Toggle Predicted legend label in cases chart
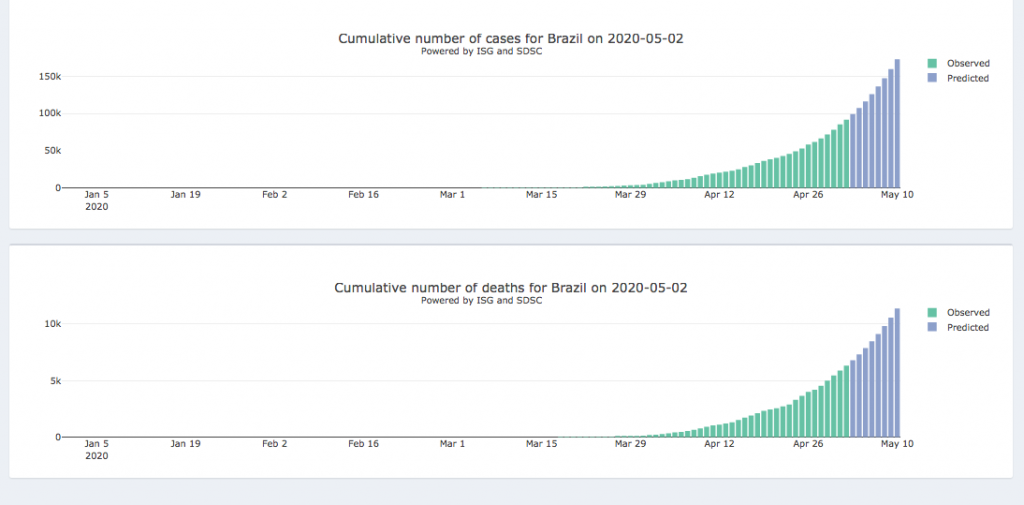This screenshot has height=505, width=1024. tap(968, 78)
